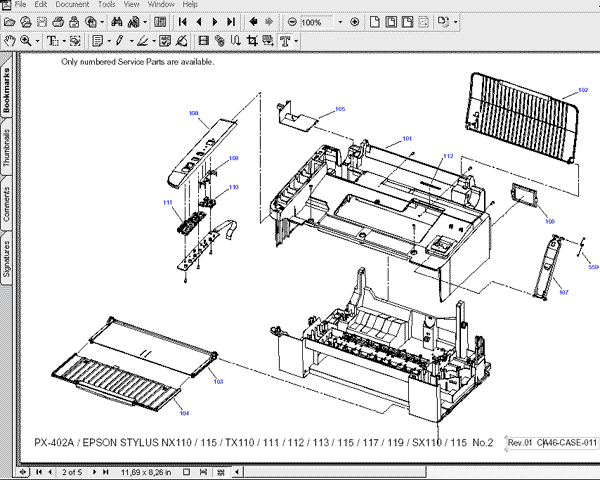Switch to Actual Size page view
600x480 pixels.
pos(375,22)
